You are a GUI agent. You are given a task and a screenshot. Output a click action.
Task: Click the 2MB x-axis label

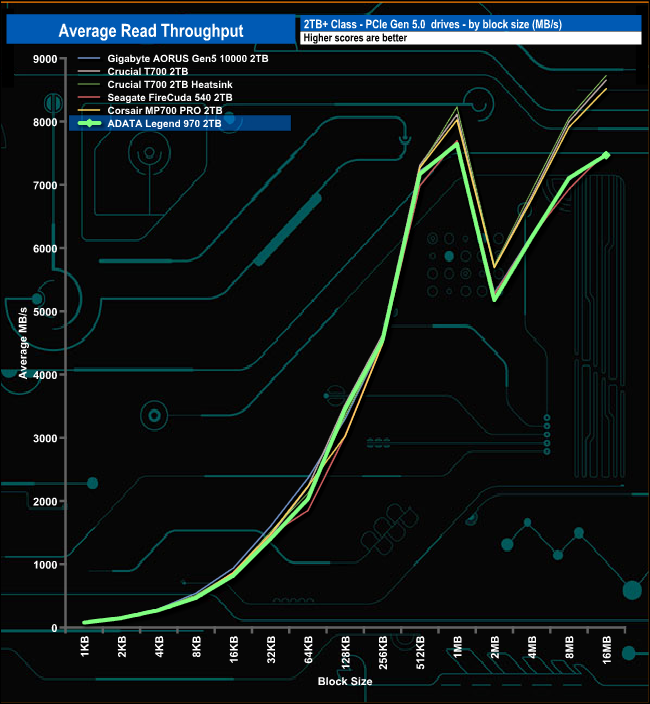(495, 647)
